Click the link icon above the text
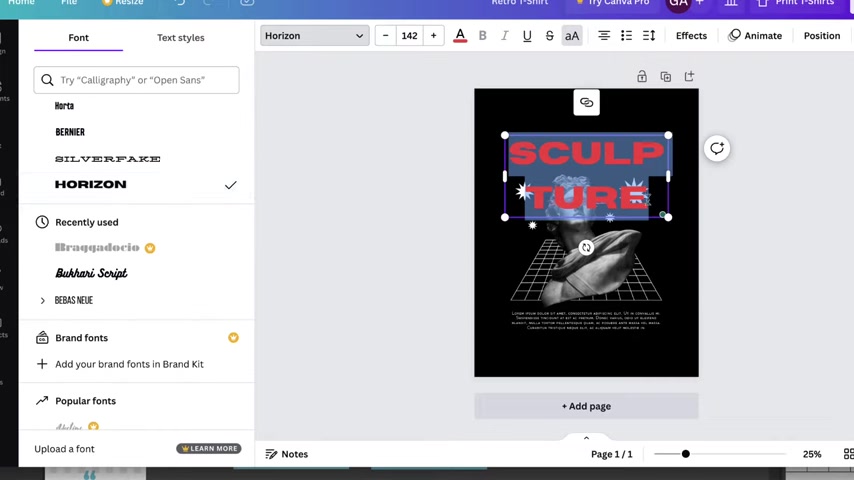This screenshot has width=854, height=480. (x=587, y=102)
